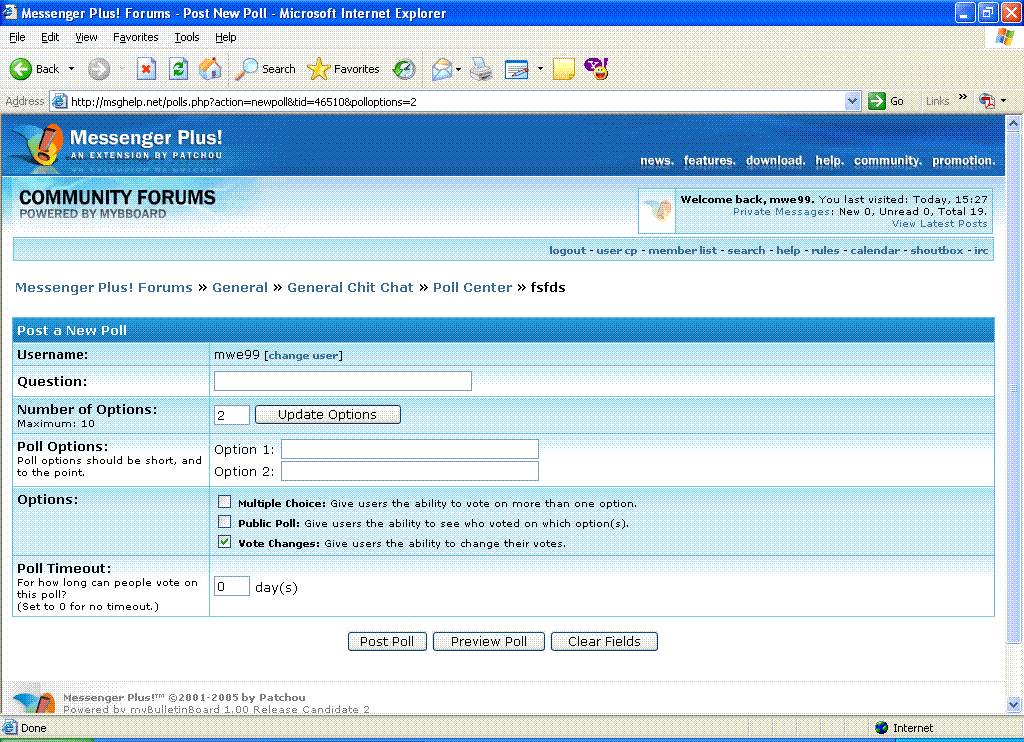Open the Tools menu
Viewport: 1024px width, 742px height.
click(x=186, y=37)
